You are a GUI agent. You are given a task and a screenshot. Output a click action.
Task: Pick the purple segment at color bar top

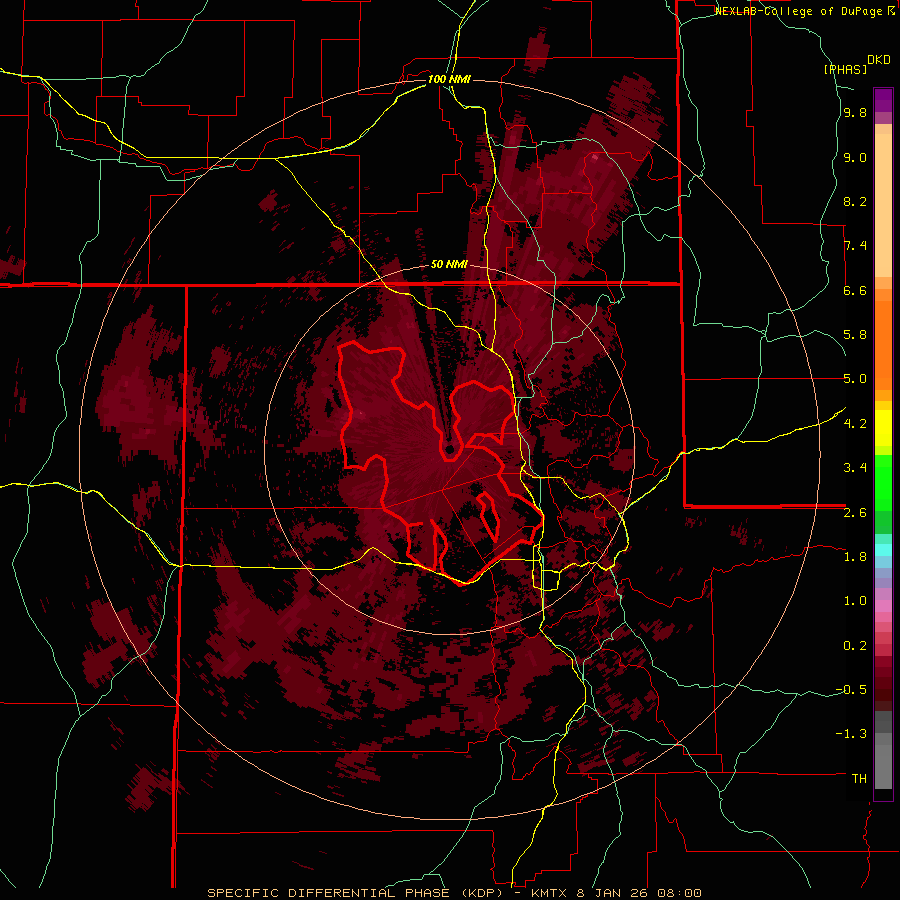pyautogui.click(x=883, y=100)
